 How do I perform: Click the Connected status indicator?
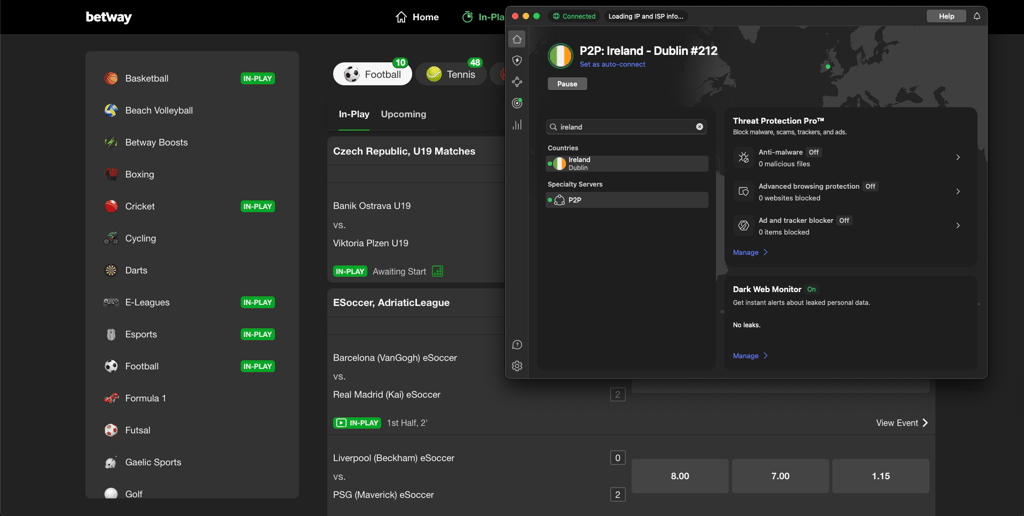tap(574, 16)
